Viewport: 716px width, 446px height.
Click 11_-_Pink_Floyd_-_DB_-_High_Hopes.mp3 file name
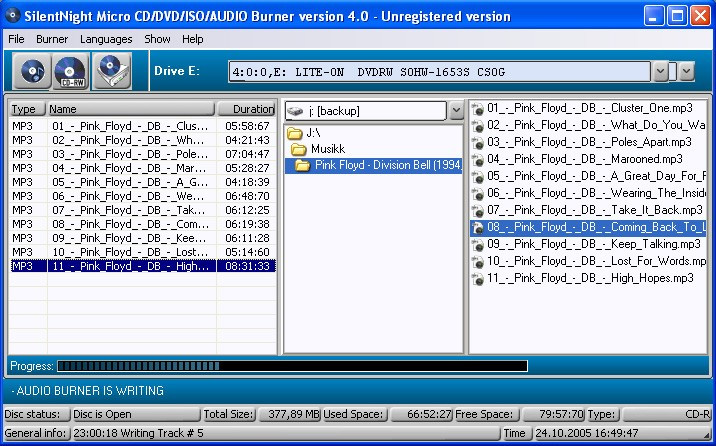590,278
